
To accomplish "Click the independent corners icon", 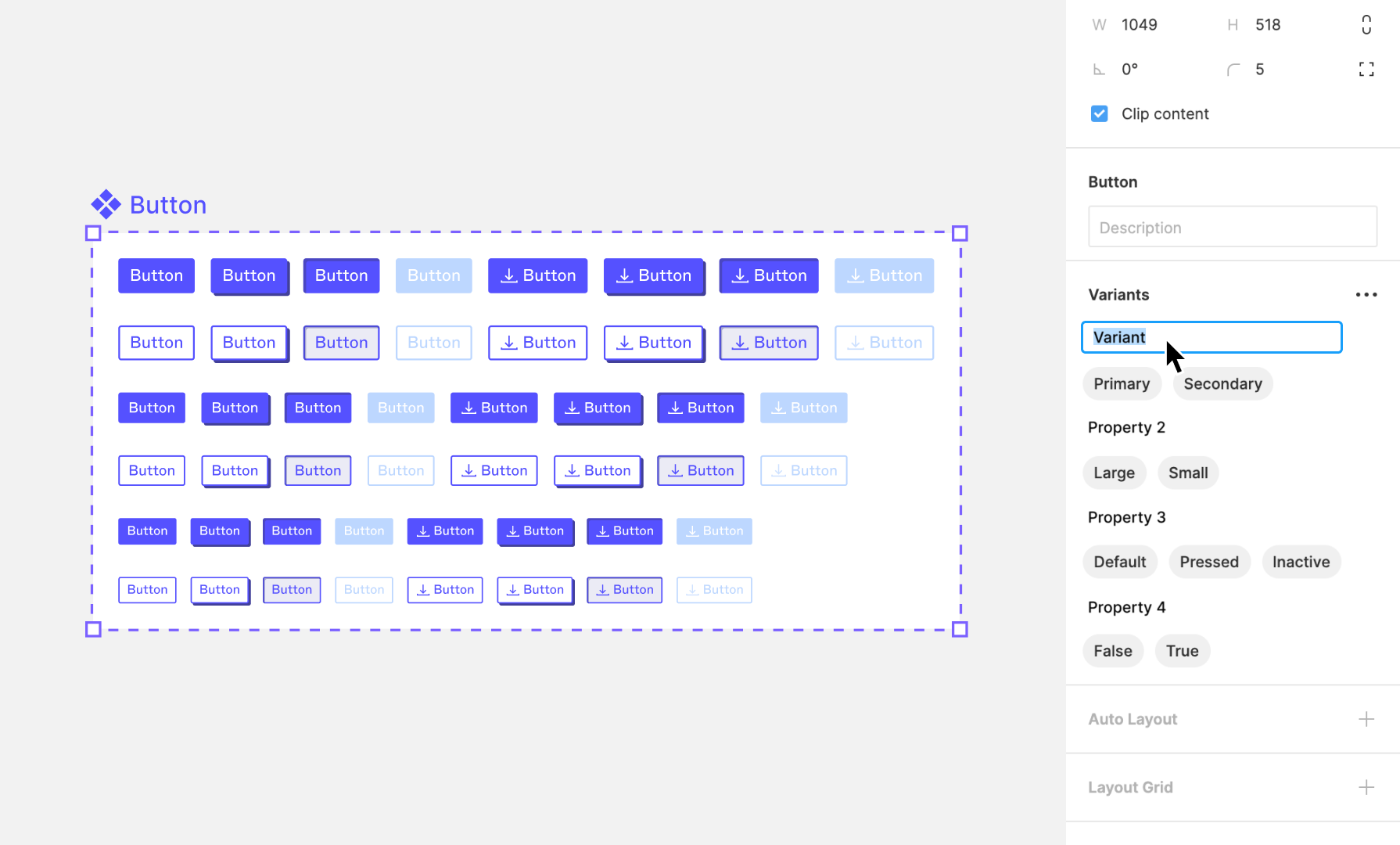I will pyautogui.click(x=1366, y=69).
